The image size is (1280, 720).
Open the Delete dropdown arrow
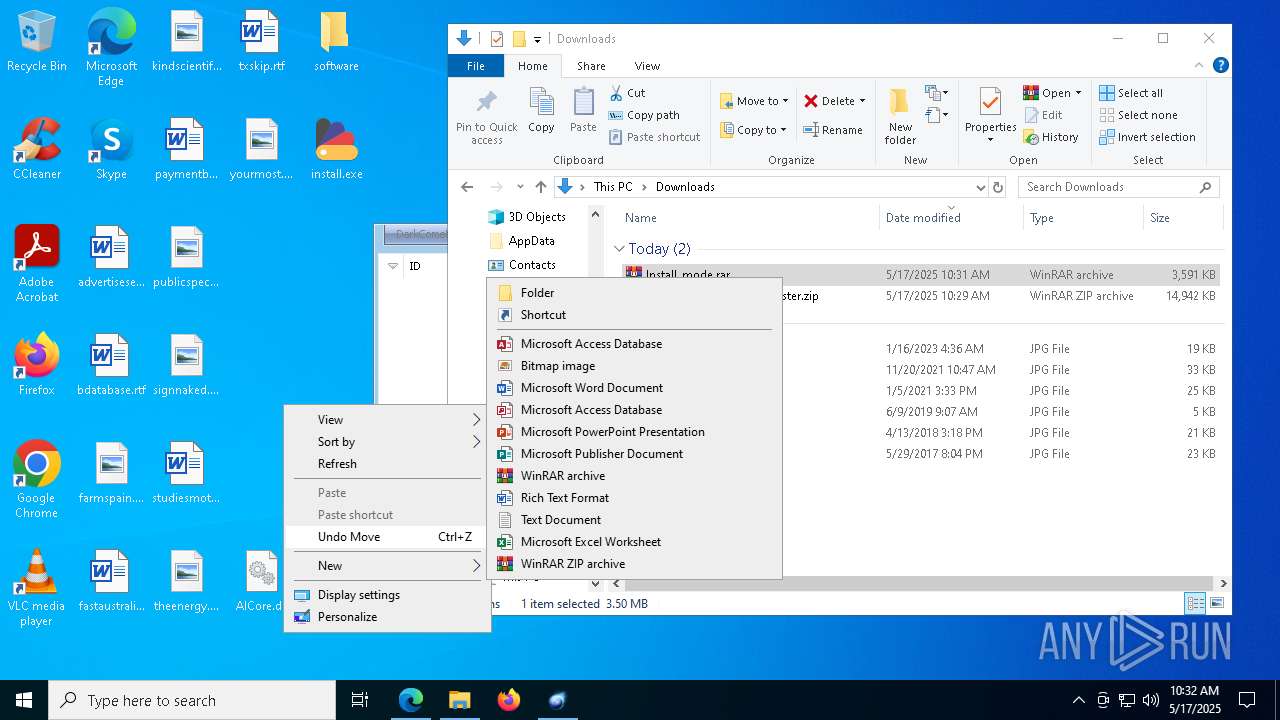pyautogui.click(x=862, y=101)
